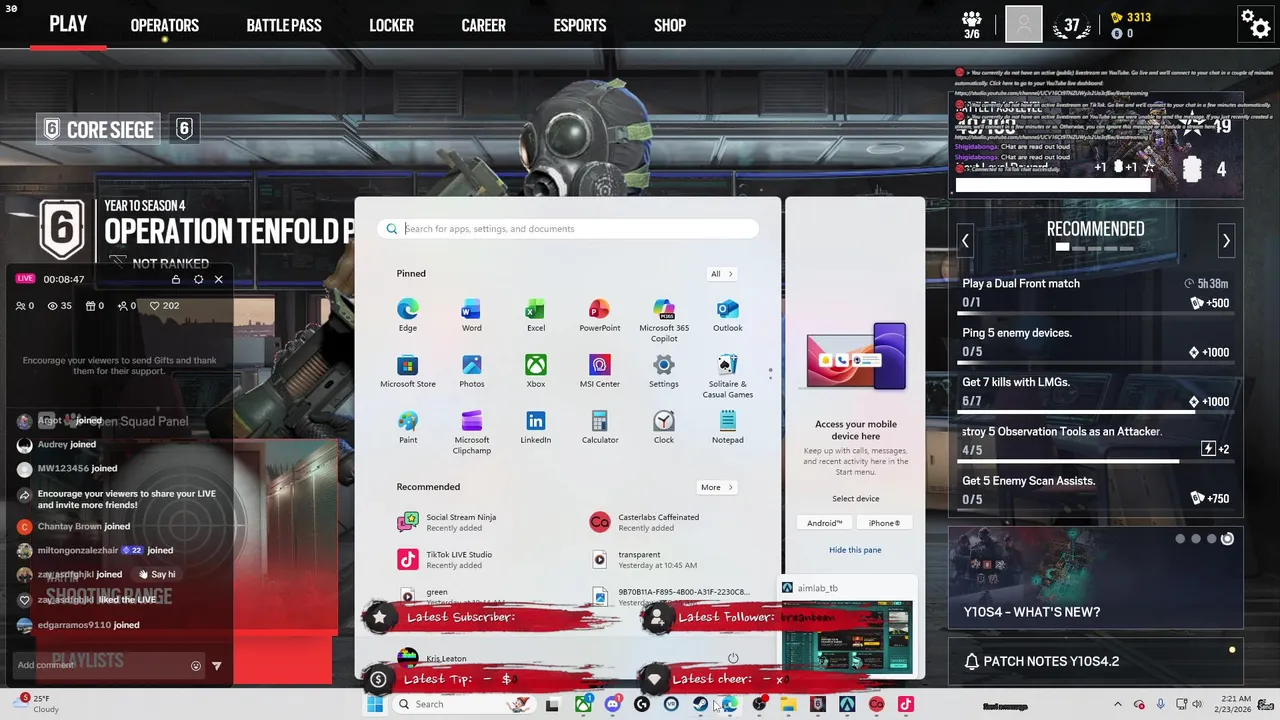Launch Word from pinned apps
The width and height of the screenshot is (1280, 720).
471,315
